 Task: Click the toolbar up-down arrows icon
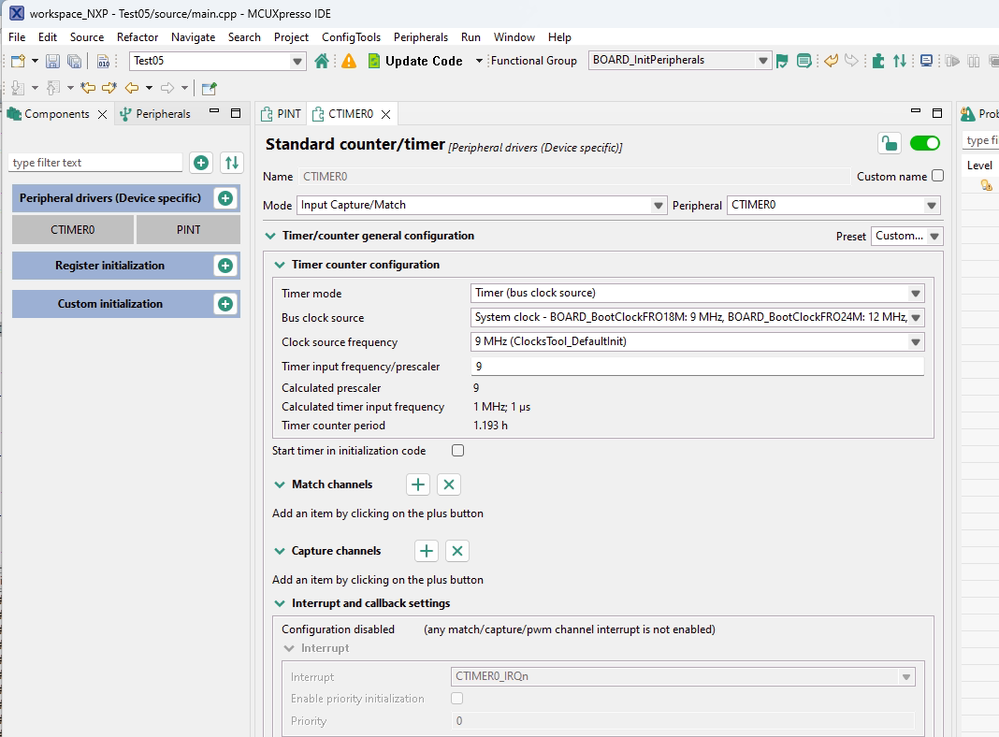pos(900,61)
